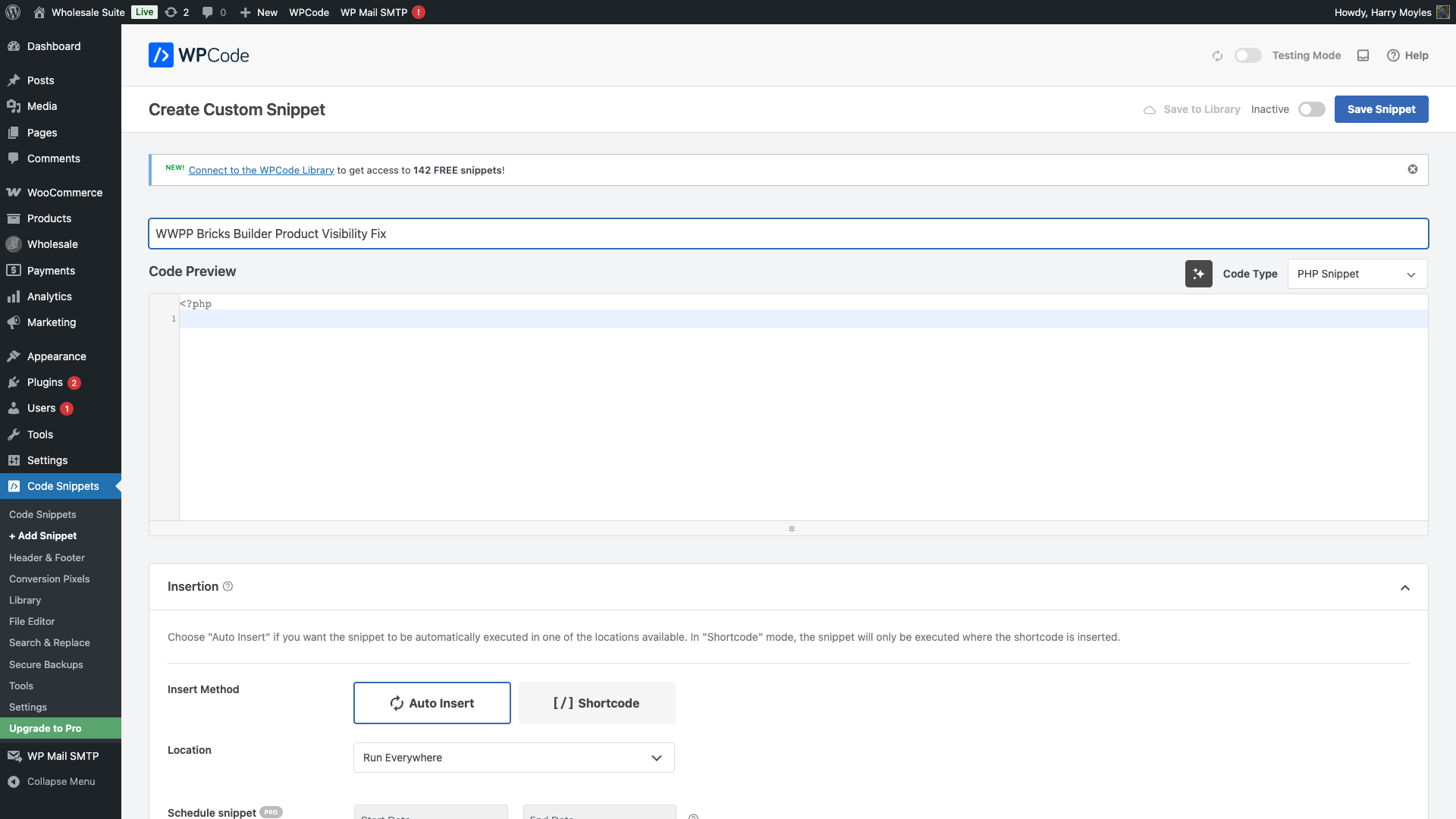Open the Run Everywhere location dropdown
The image size is (1456, 819).
[x=513, y=758]
